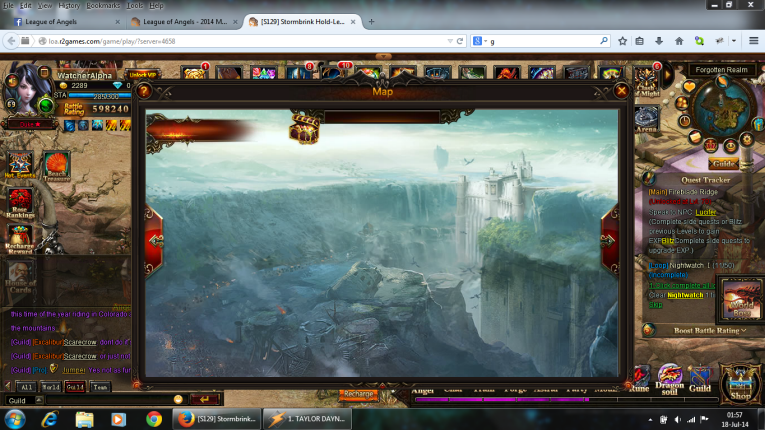
Task: Open the History menu in Firefox
Action: (69, 5)
